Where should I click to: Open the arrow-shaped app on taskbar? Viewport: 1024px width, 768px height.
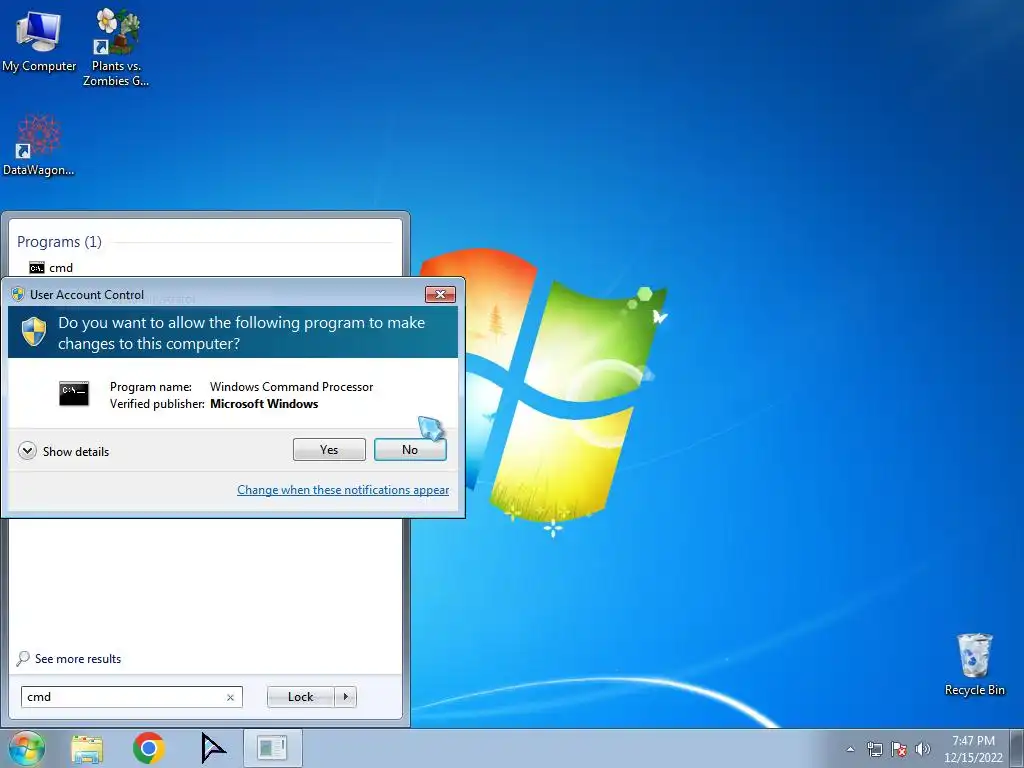coord(213,748)
